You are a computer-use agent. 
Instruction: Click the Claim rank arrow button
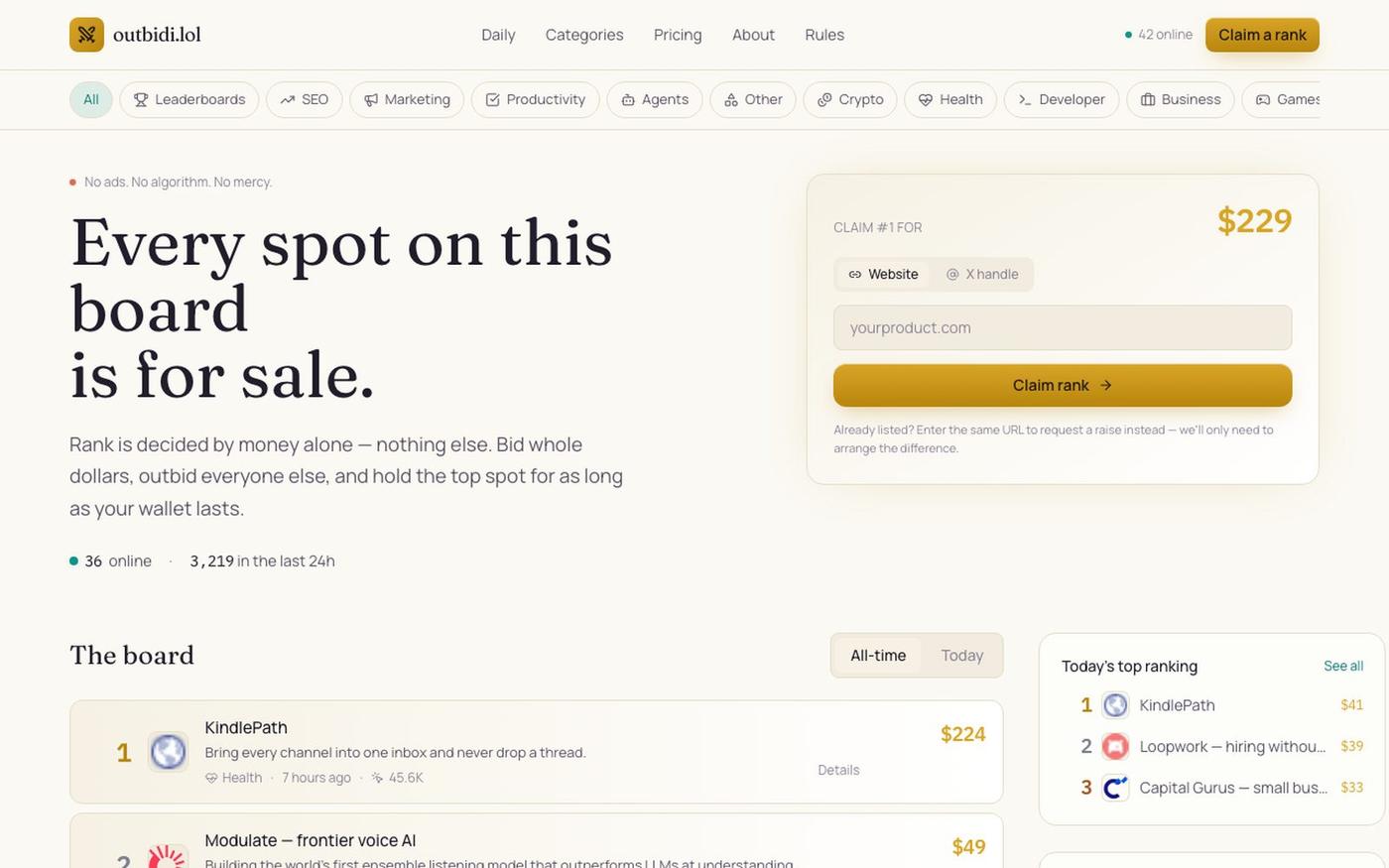tap(1063, 385)
